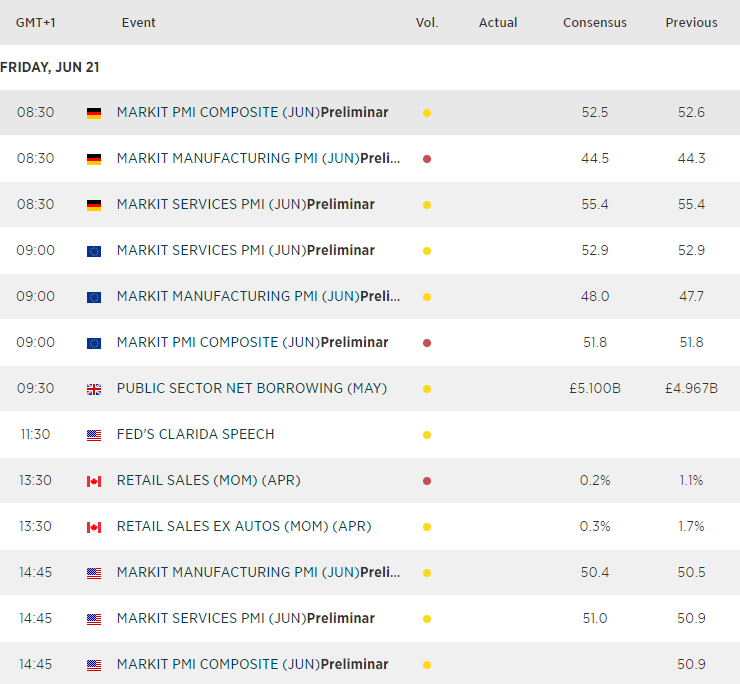Viewport: 740px width, 684px height.
Task: Click the Consensus column header
Action: [x=595, y=23]
